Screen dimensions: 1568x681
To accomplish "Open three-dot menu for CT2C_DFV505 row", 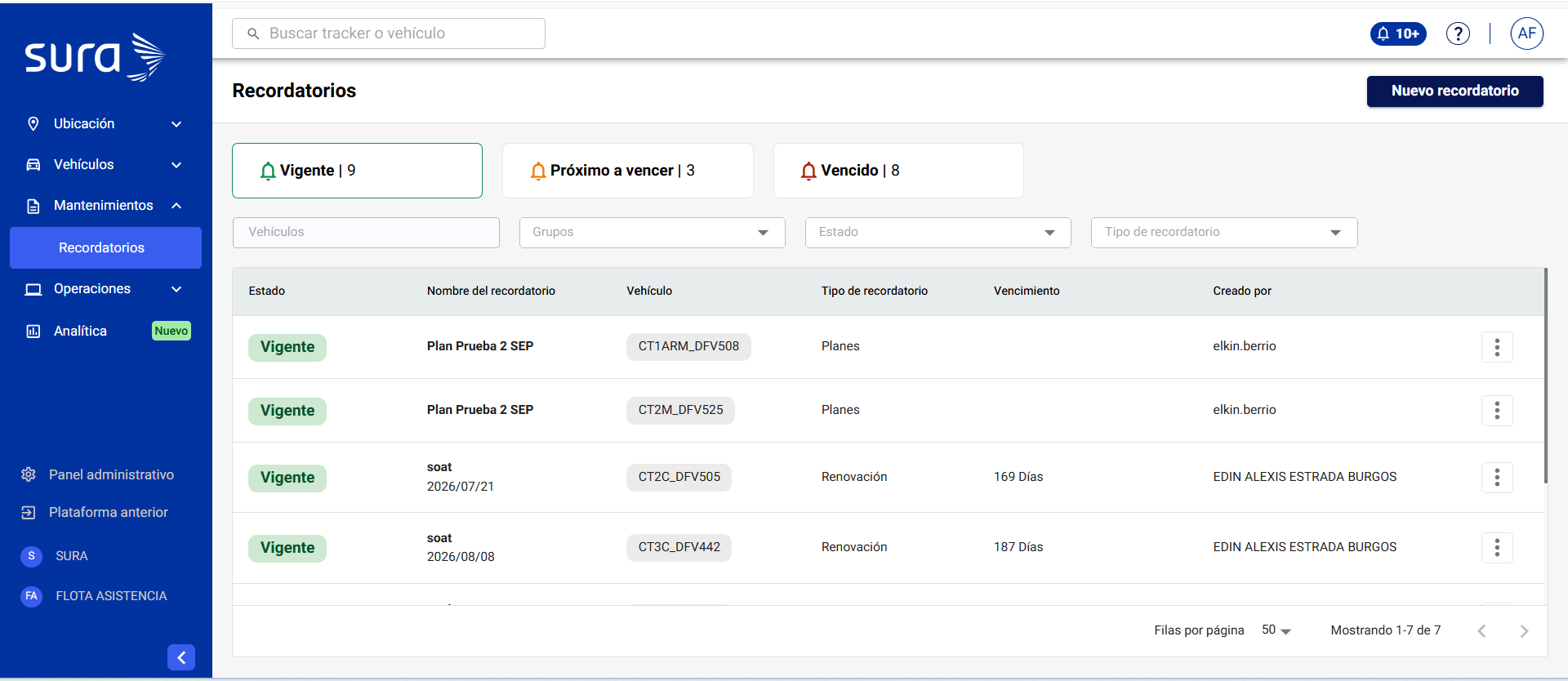I will point(1497,478).
